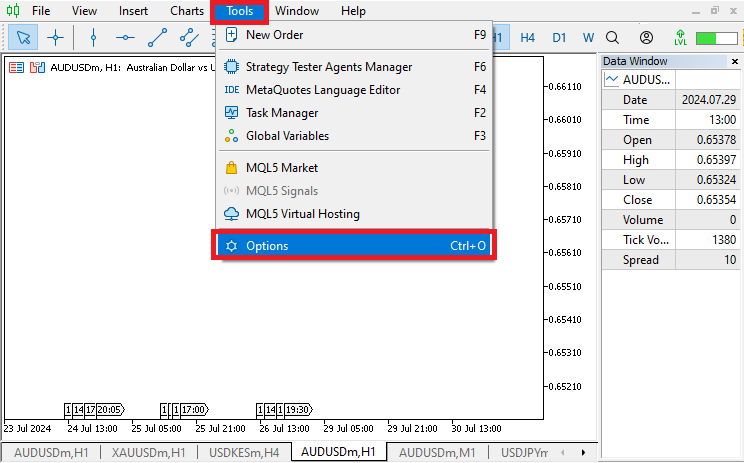Click the chart one-click trading icon
Image resolution: width=744 pixels, height=463 pixels.
tap(37, 67)
